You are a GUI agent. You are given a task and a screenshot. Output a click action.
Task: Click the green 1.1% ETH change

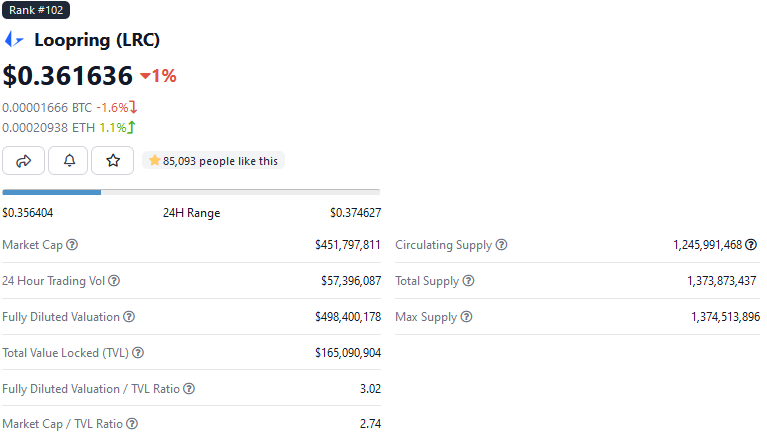point(117,128)
